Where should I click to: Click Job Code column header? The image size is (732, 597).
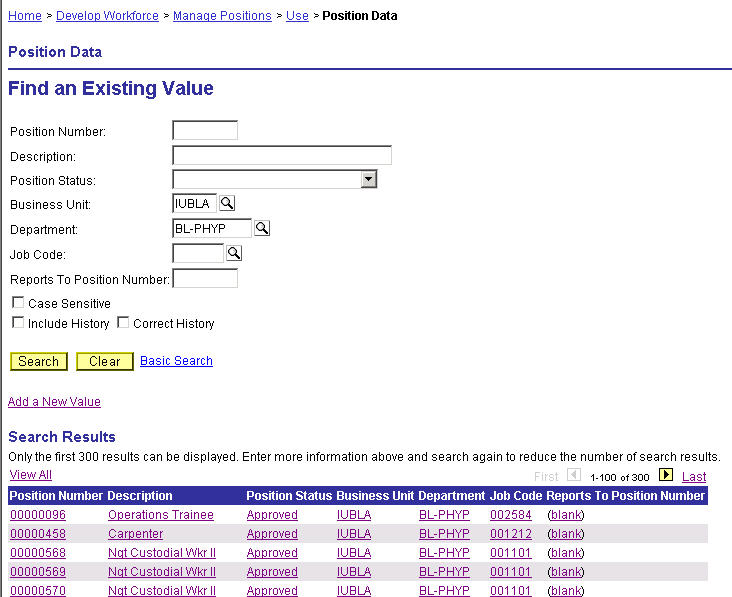pyautogui.click(x=516, y=496)
